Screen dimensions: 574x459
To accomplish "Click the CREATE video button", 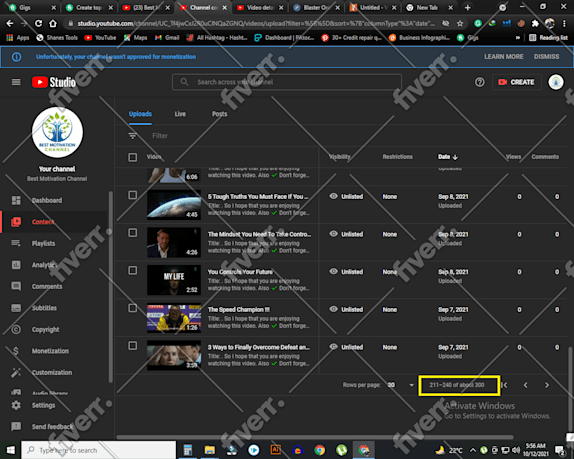I will [x=517, y=82].
